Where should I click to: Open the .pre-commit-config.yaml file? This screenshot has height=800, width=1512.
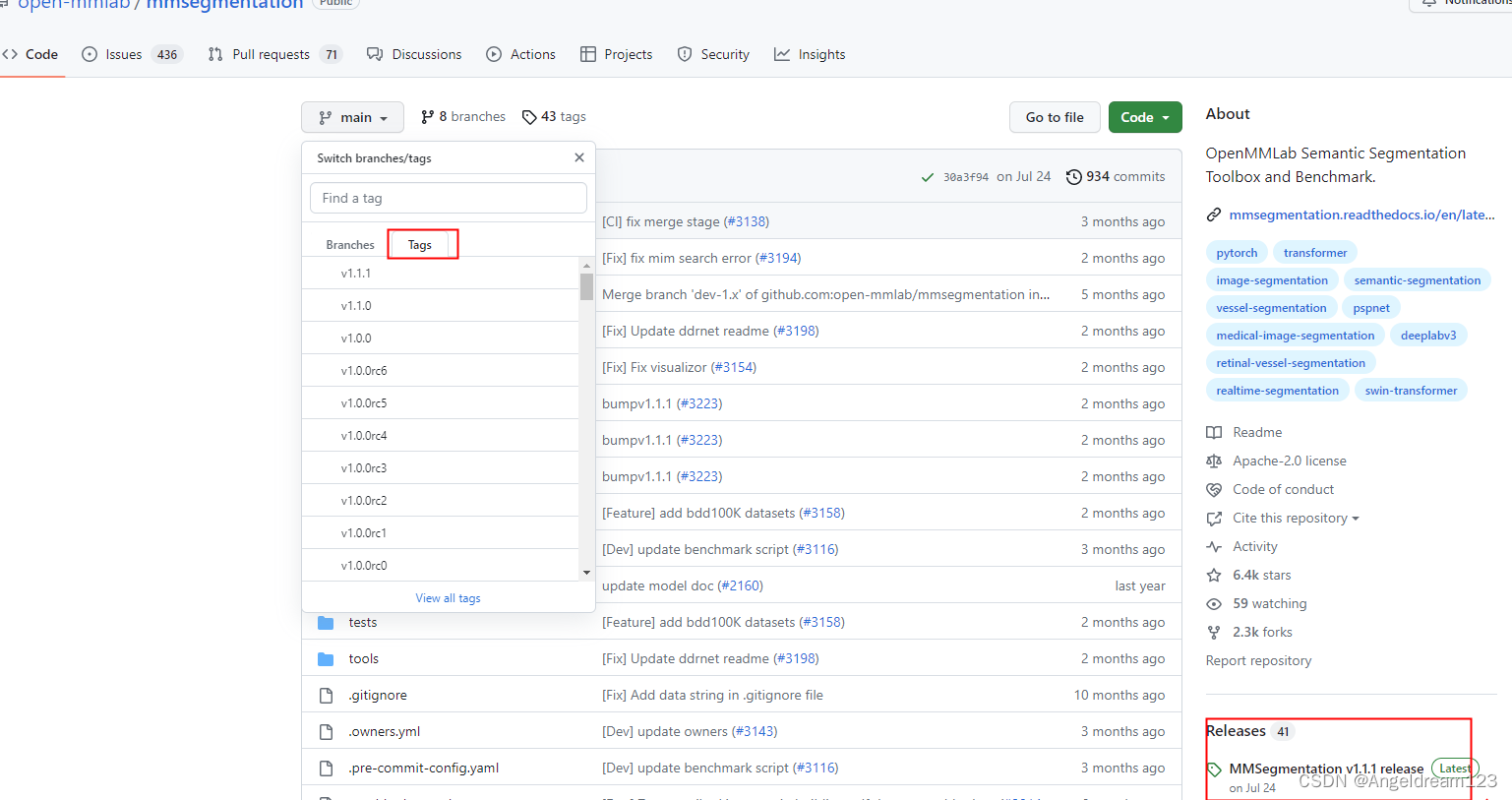[424, 768]
